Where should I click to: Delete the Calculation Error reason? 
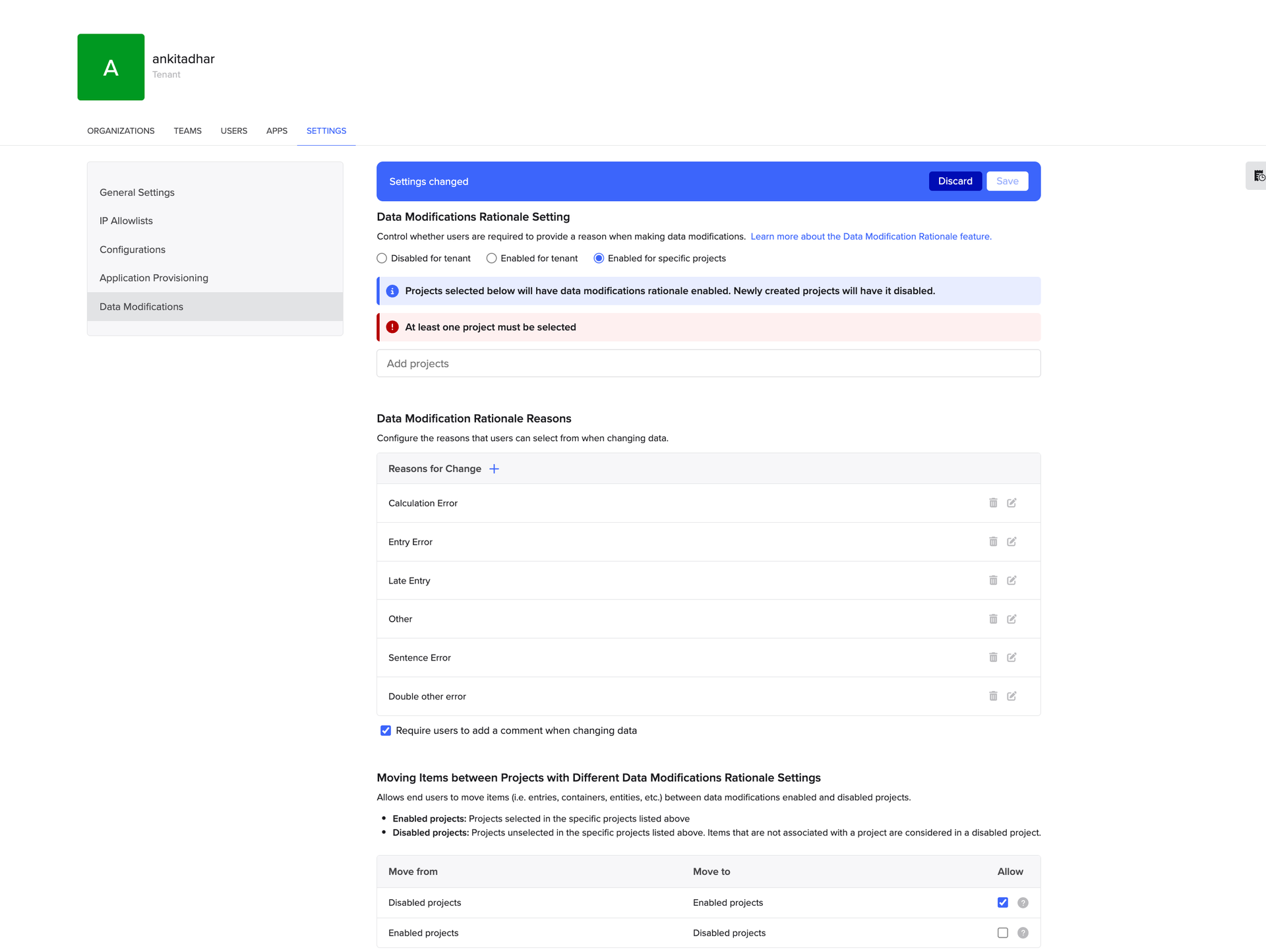[x=993, y=503]
